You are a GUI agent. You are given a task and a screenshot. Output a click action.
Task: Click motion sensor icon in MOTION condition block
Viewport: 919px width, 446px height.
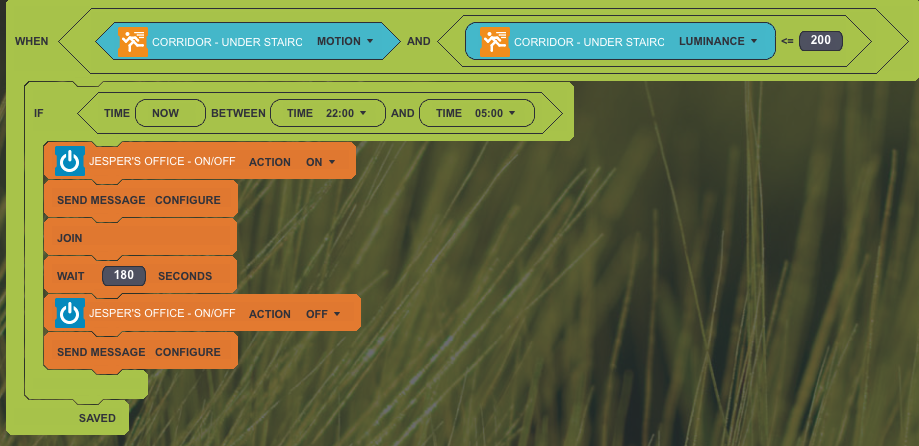click(132, 42)
